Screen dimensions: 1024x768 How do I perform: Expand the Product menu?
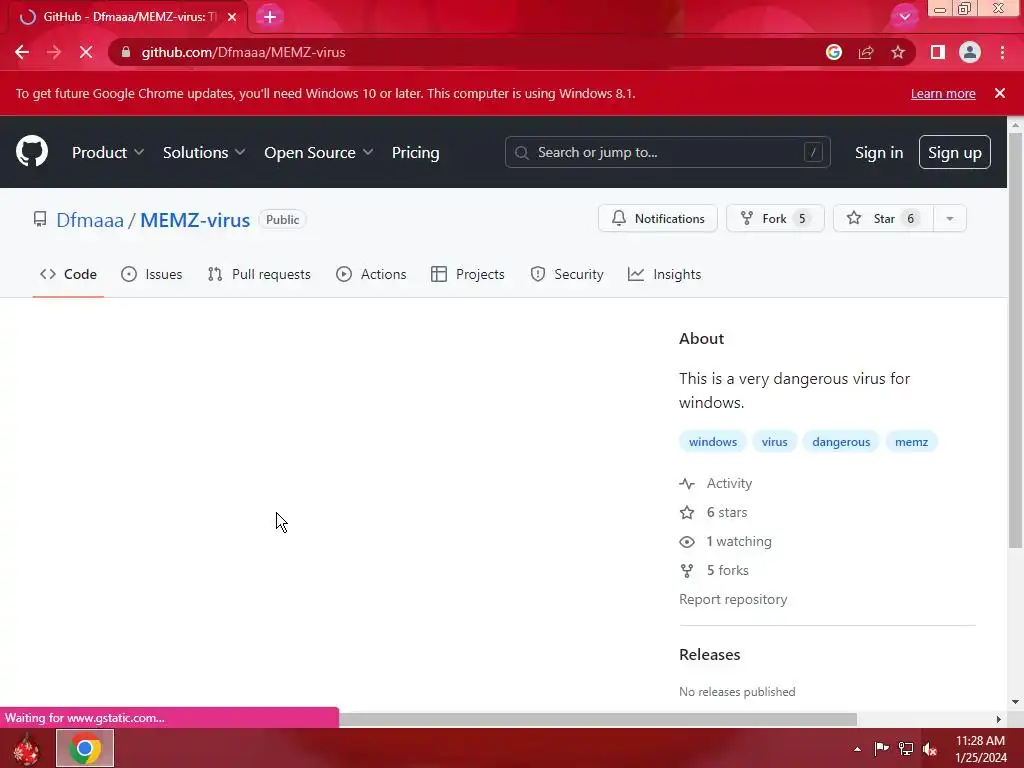pyautogui.click(x=108, y=152)
